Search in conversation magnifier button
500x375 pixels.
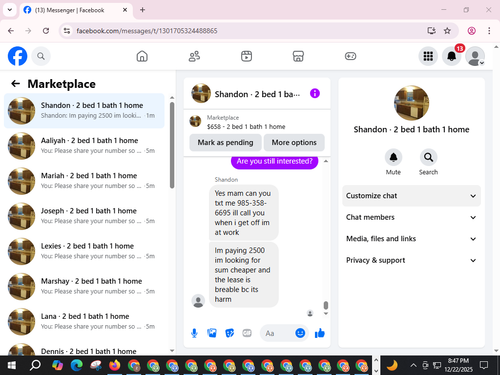pos(428,157)
